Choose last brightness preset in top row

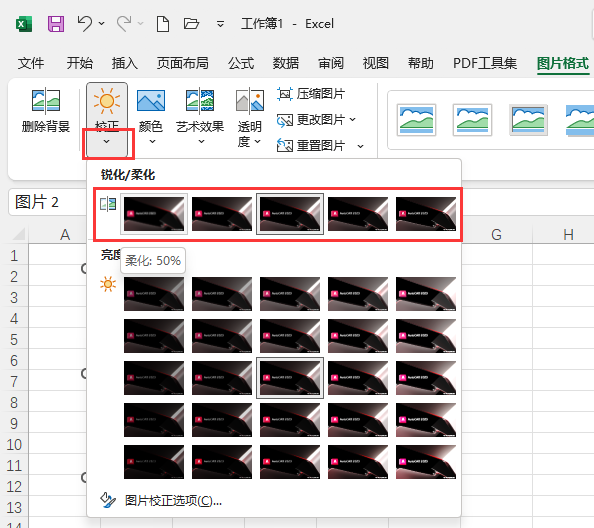[x=426, y=294]
